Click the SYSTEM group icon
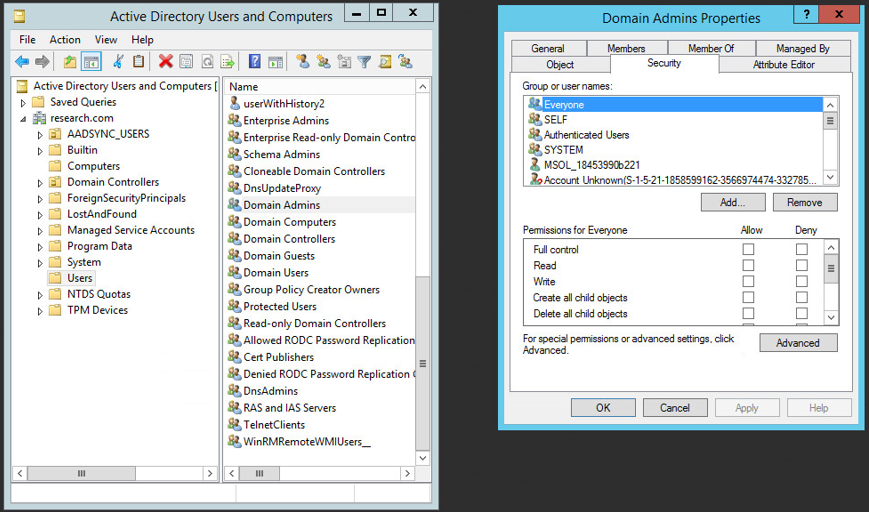Image resolution: width=869 pixels, height=512 pixels. [535, 150]
